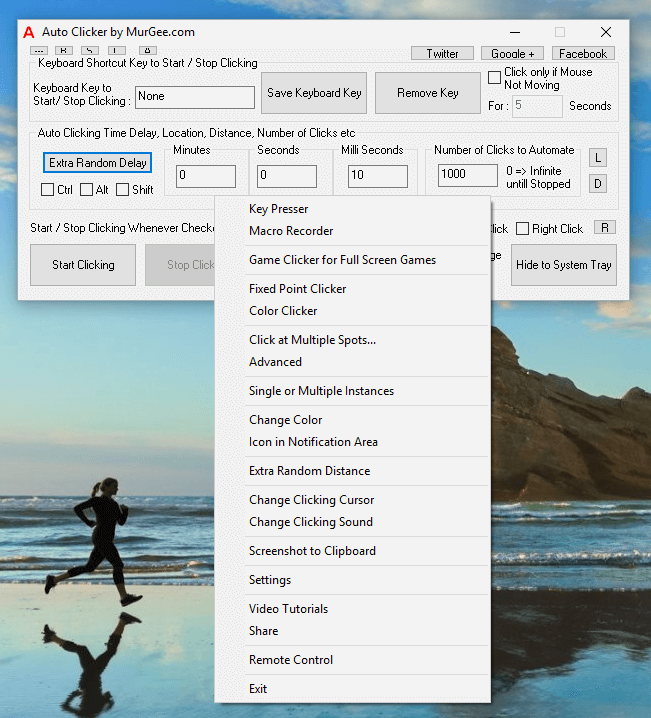This screenshot has height=718, width=651.
Task: Click the small T button in top row
Action: [117, 50]
